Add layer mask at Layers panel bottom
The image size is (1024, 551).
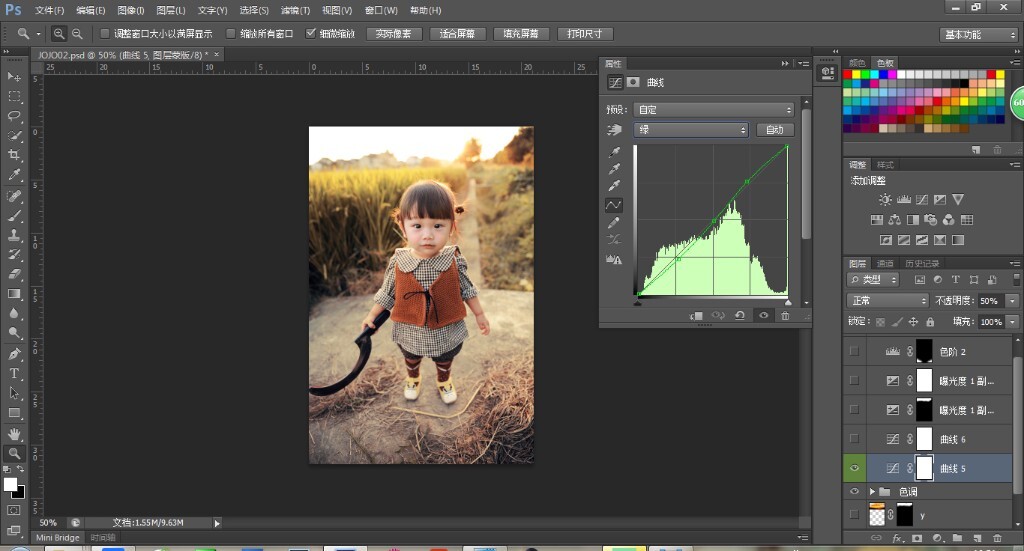[x=917, y=539]
